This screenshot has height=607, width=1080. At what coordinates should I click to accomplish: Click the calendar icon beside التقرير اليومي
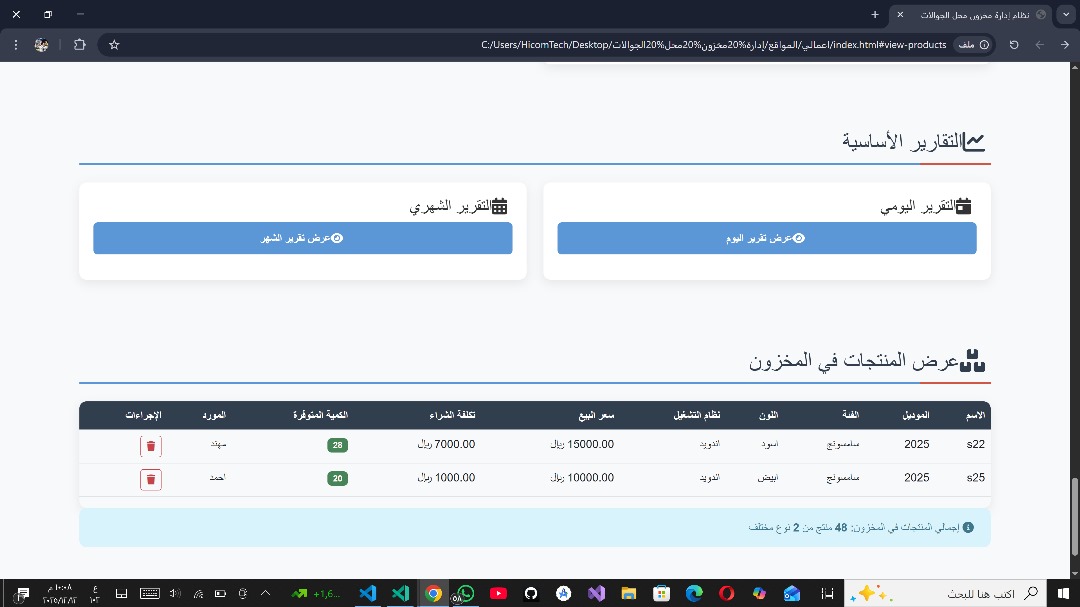[964, 205]
